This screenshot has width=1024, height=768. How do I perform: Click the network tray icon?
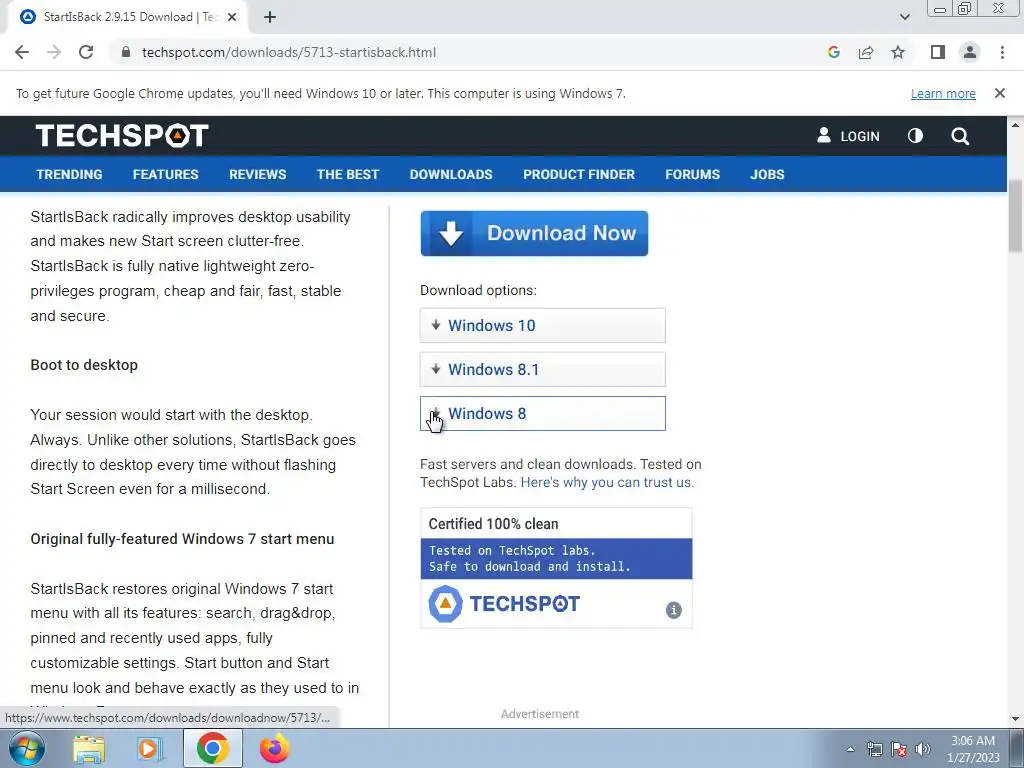(874, 749)
